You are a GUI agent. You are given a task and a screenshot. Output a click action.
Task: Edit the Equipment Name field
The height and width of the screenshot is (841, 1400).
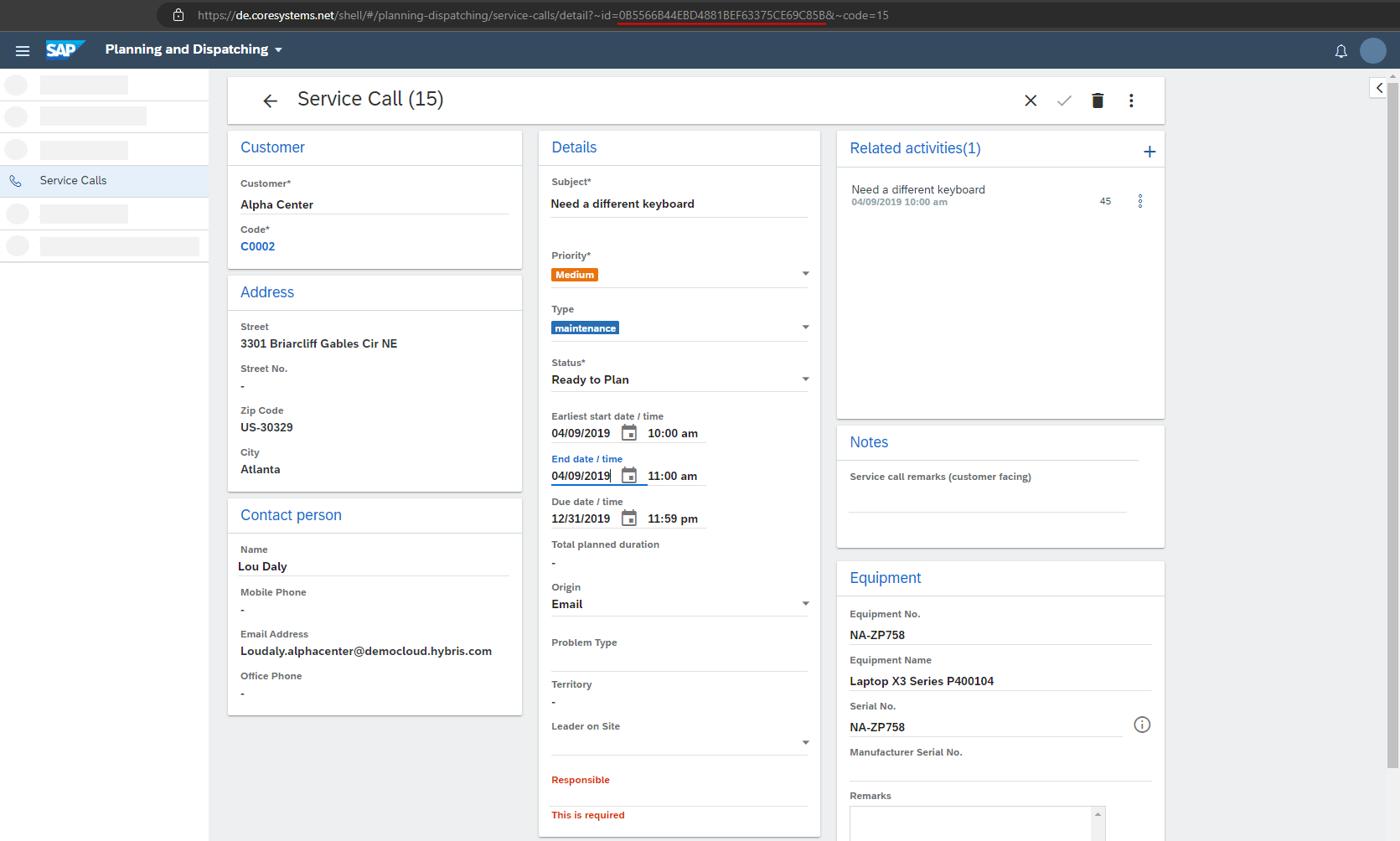pyautogui.click(x=1000, y=682)
